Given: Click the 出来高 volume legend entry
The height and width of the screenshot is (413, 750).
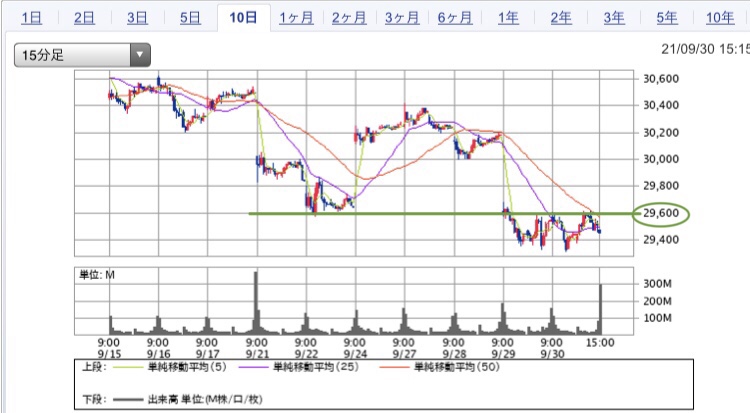Looking at the screenshot, I should click(x=205, y=399).
